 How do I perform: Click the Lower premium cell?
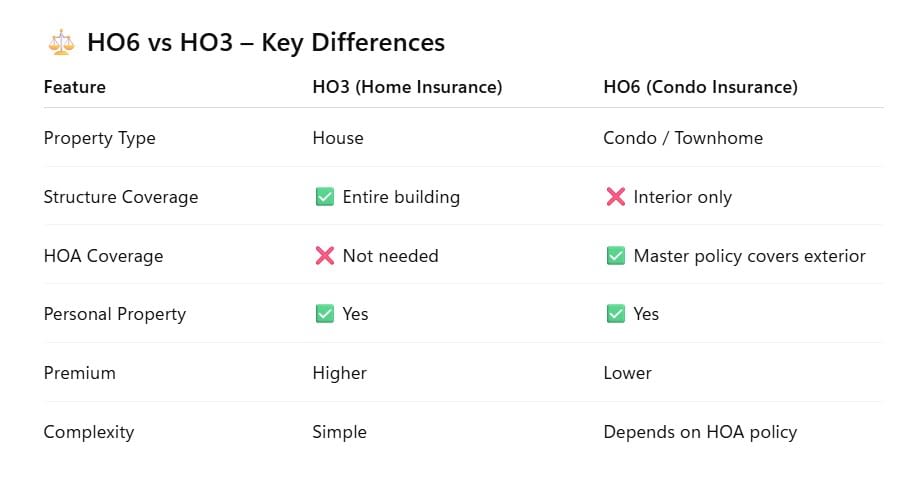pyautogui.click(x=627, y=373)
